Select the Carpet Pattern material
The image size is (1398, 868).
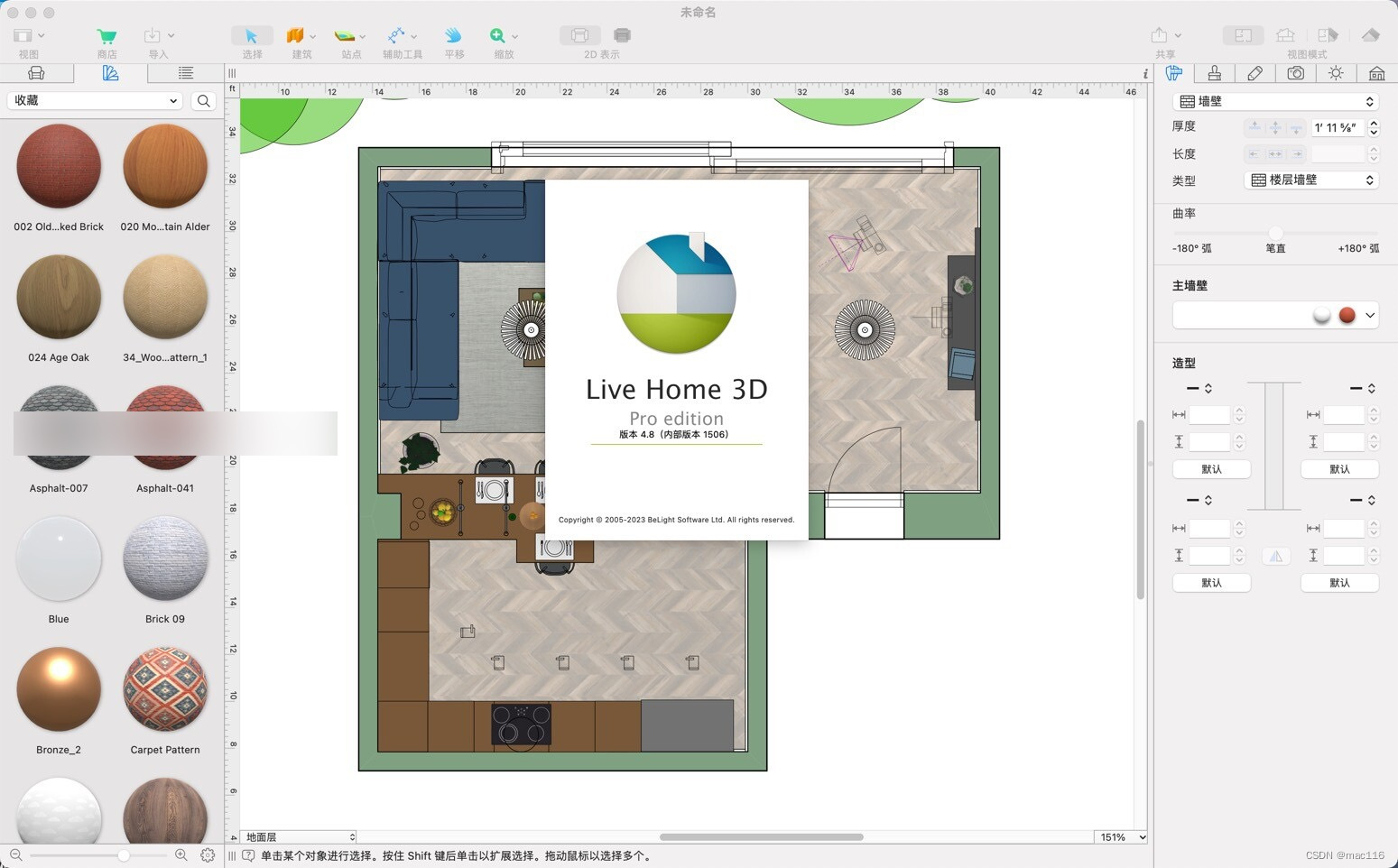[165, 689]
